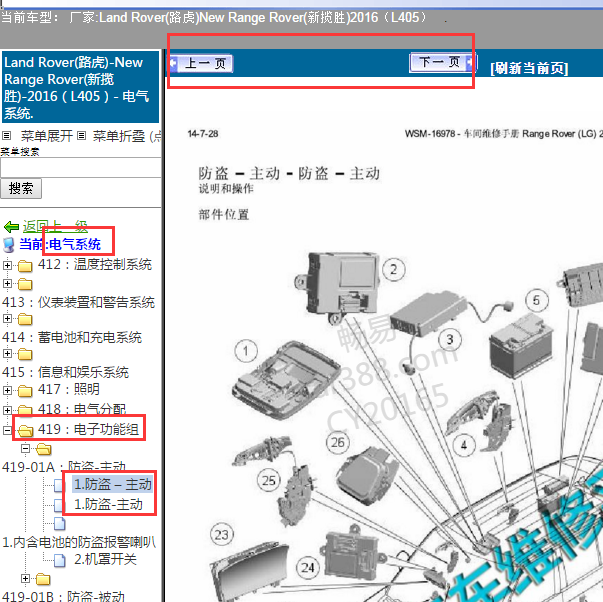This screenshot has height=602, width=603.
Task: Expand the 414 蓄电池和充电系统 node
Action: [x=7, y=319]
